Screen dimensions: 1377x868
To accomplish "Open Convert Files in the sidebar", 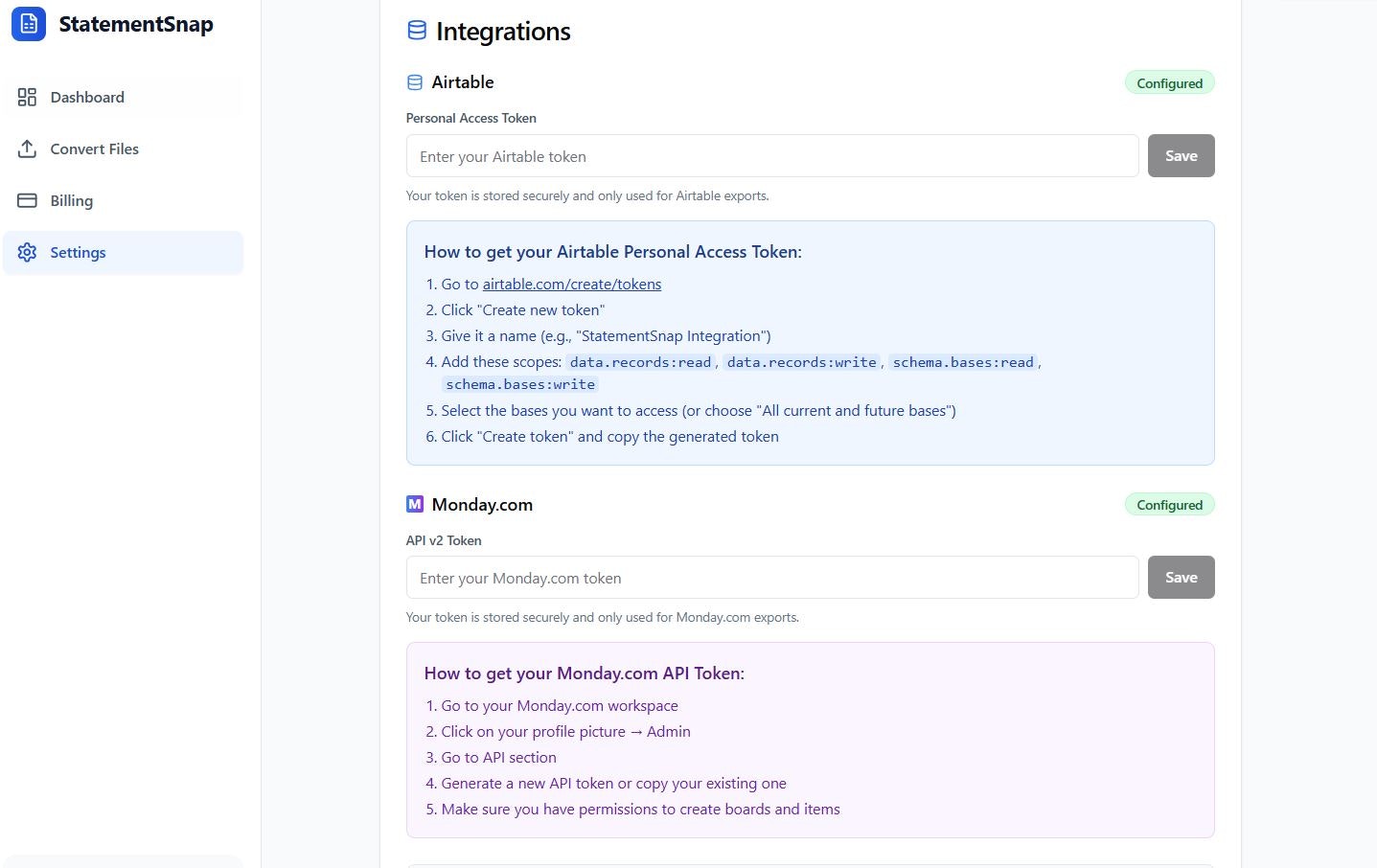I will [x=123, y=148].
